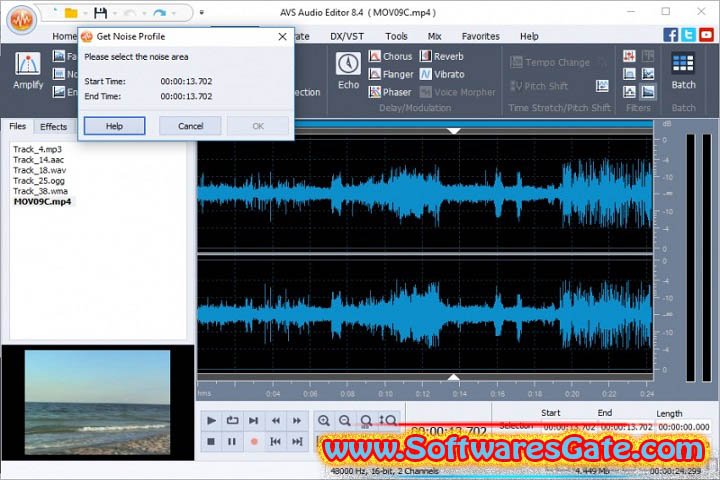
Task: Stop audio playback
Action: (211, 441)
